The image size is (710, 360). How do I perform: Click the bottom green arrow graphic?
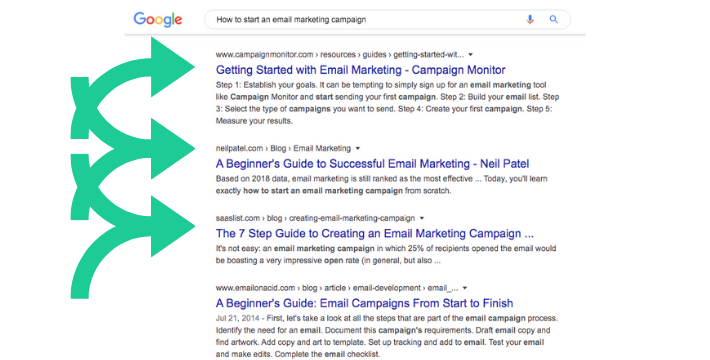(133, 247)
